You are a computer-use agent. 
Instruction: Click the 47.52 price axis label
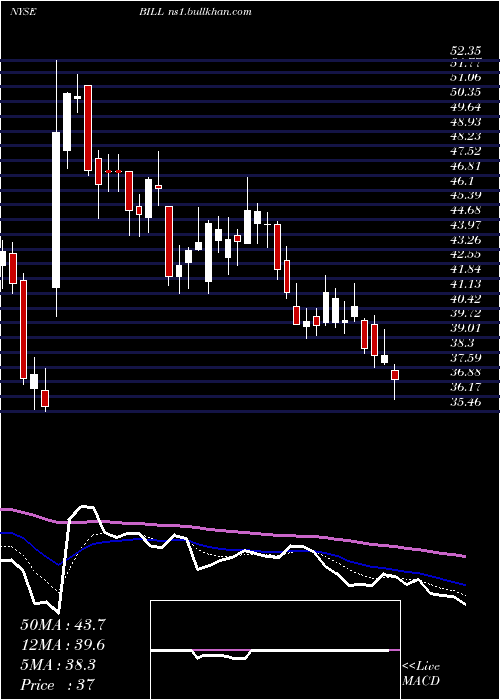coord(466,151)
